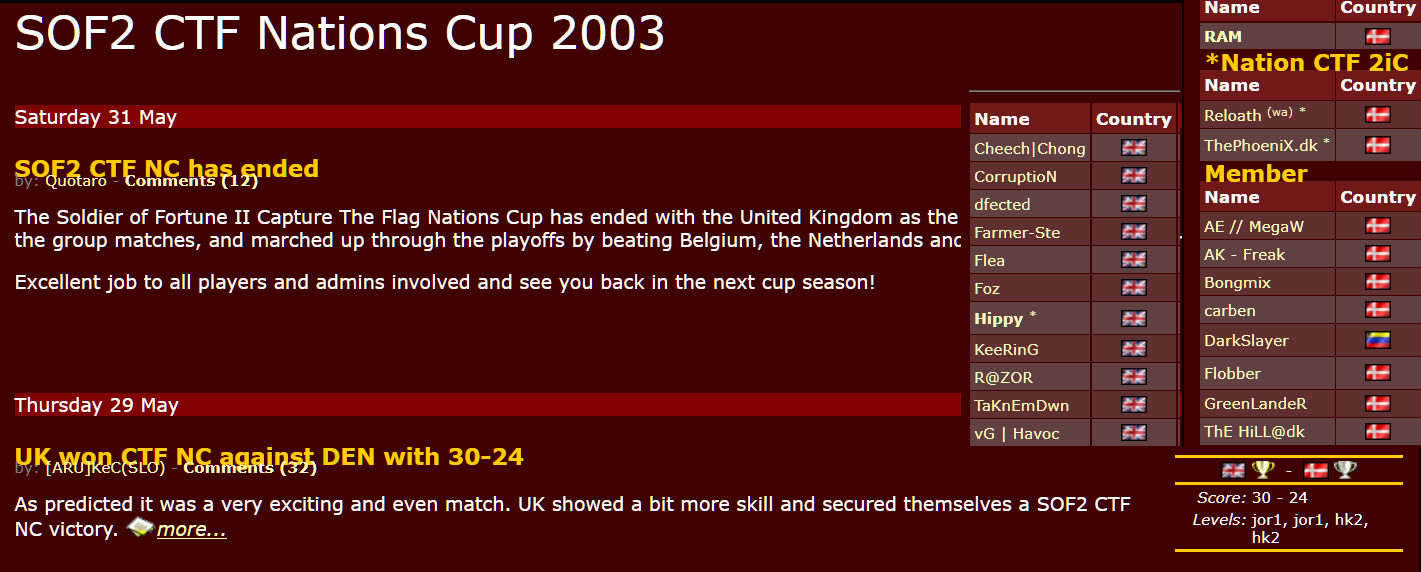1421x572 pixels.
Task: Click the UK flag in the match score box
Action: point(1234,470)
